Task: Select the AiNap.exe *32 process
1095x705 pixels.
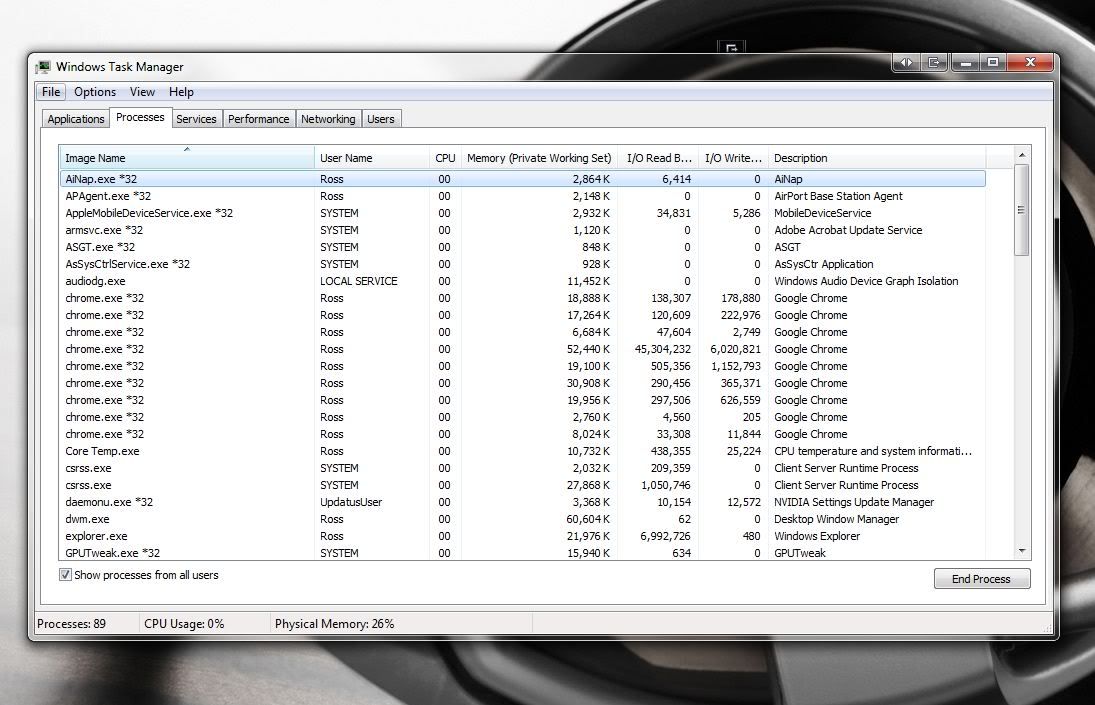Action: point(522,179)
